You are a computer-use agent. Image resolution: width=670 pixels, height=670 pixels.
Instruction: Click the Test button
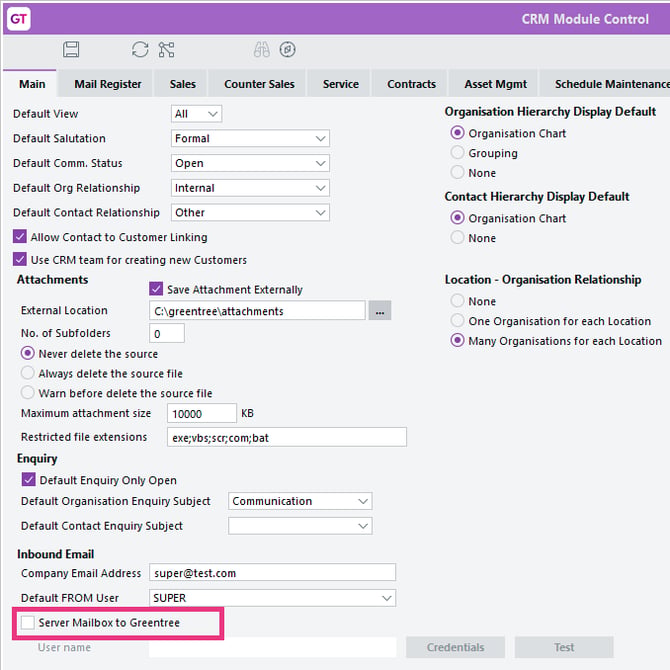coord(564,647)
